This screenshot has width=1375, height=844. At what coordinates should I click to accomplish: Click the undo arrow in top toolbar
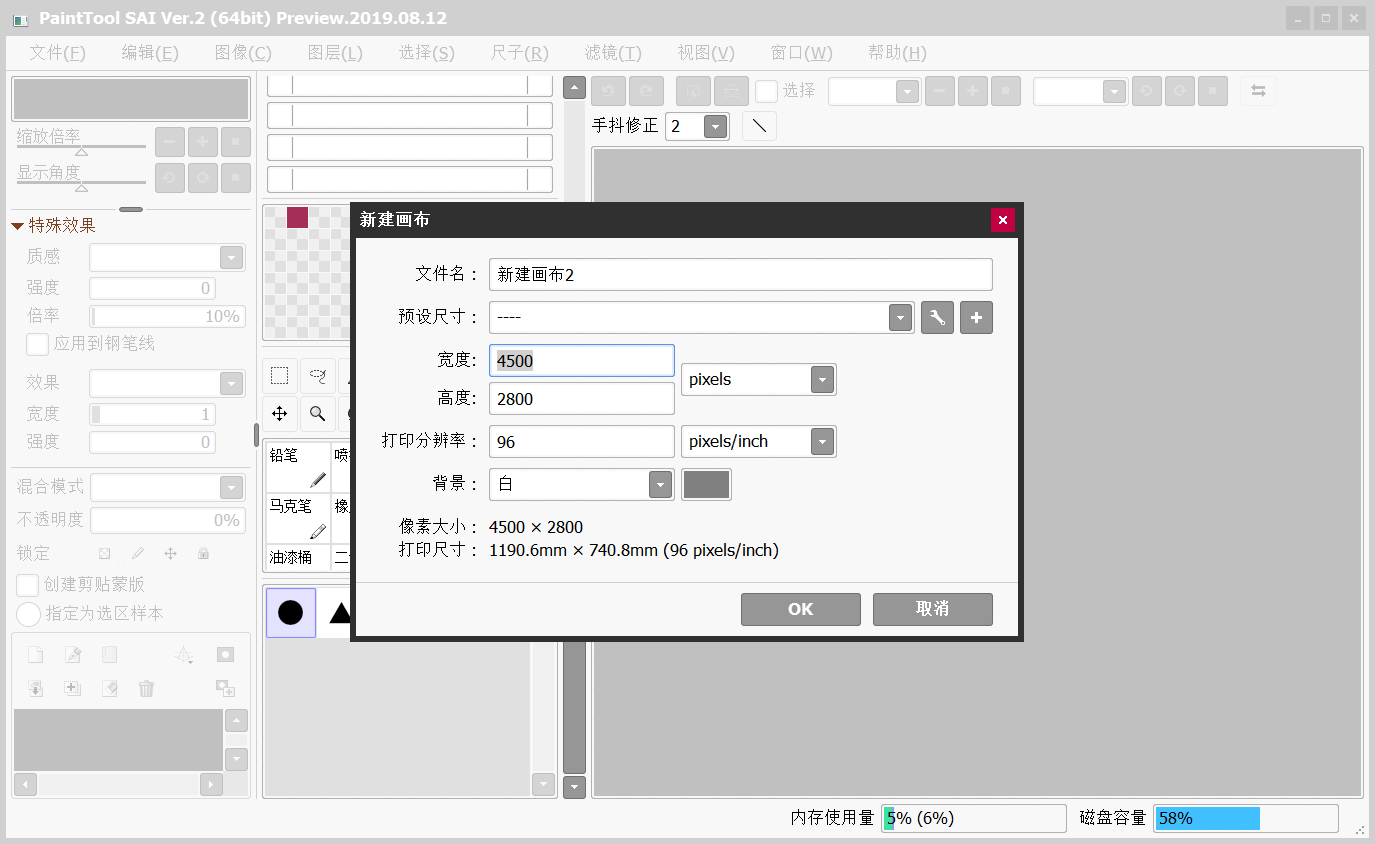click(608, 91)
